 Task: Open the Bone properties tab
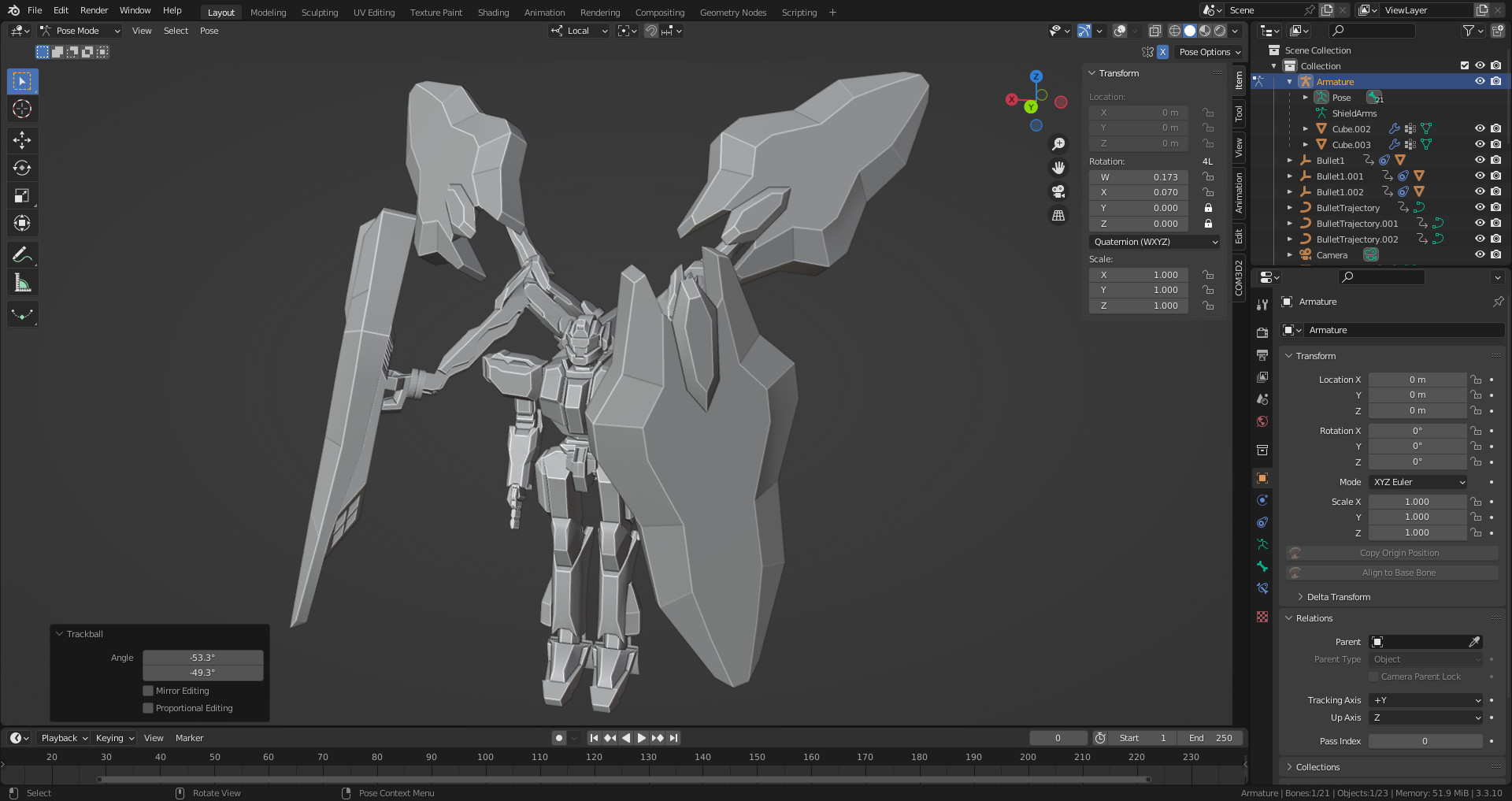click(x=1262, y=566)
